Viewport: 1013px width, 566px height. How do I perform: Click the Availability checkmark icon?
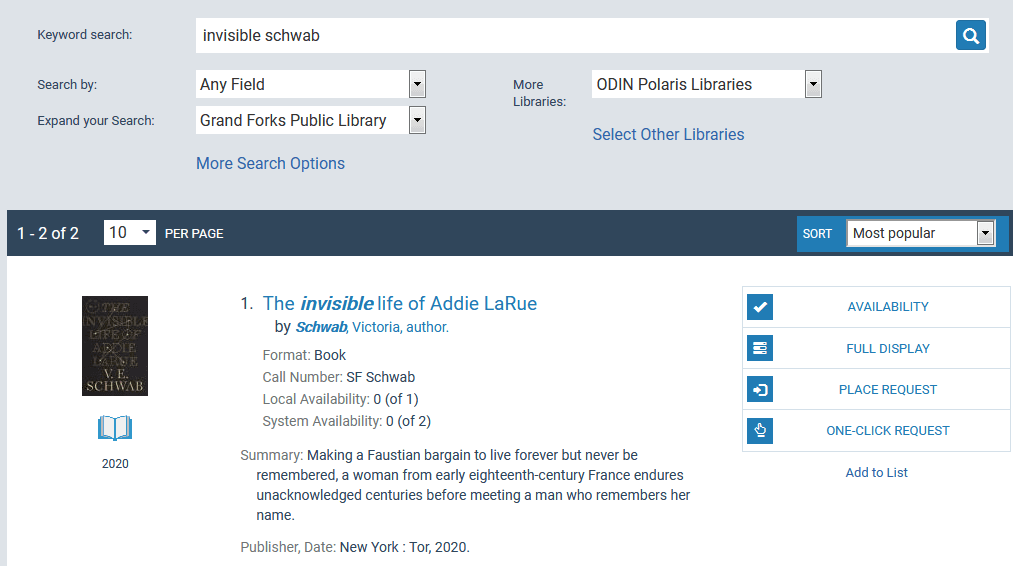760,307
